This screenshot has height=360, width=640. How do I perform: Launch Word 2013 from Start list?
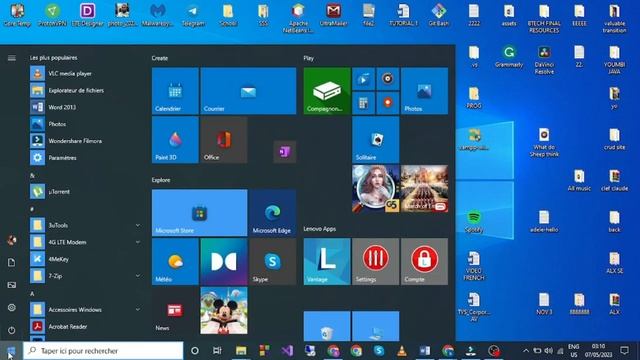coord(86,107)
